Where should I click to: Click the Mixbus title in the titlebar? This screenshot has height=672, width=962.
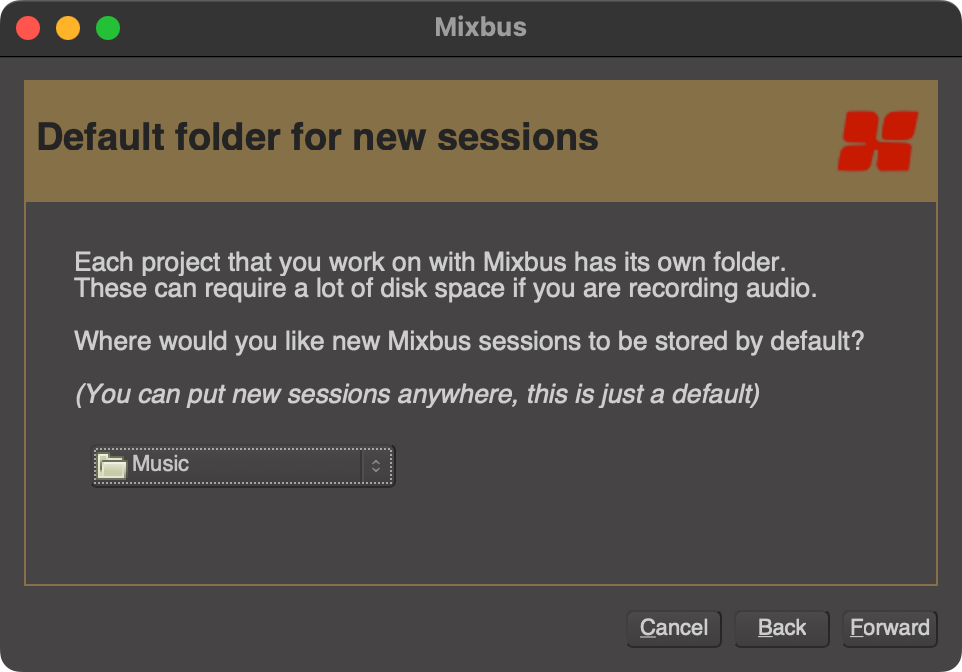pos(481,27)
